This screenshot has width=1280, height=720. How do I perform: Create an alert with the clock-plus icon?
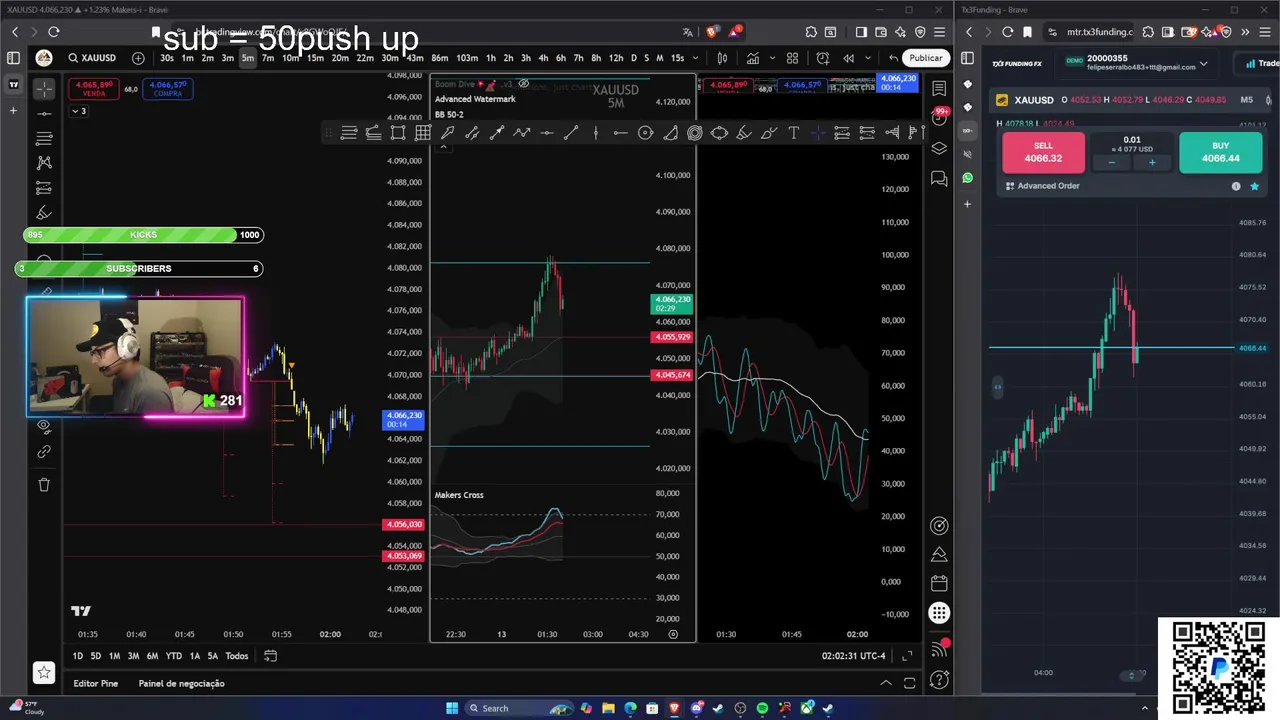click(x=823, y=58)
